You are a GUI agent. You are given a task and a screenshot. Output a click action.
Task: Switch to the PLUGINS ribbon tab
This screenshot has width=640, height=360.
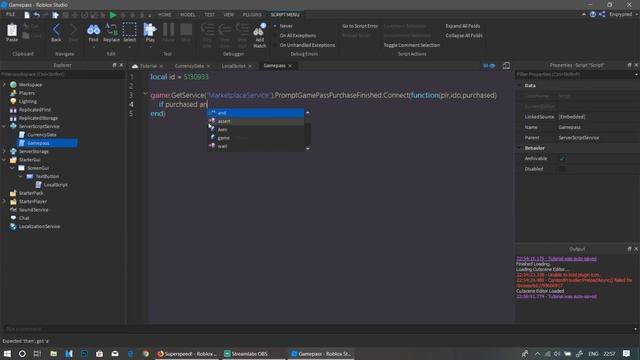(x=252, y=15)
